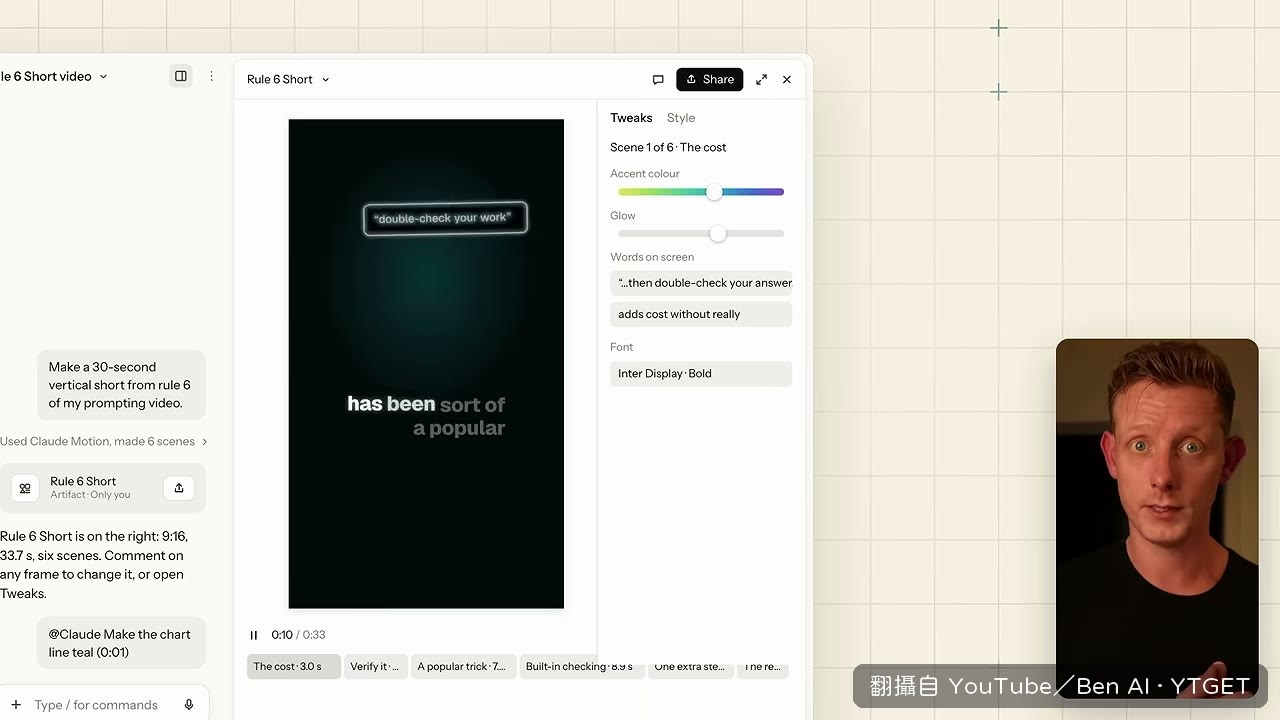Click the Accent colour slider
Screen dimensions: 1280x720
tap(701, 192)
